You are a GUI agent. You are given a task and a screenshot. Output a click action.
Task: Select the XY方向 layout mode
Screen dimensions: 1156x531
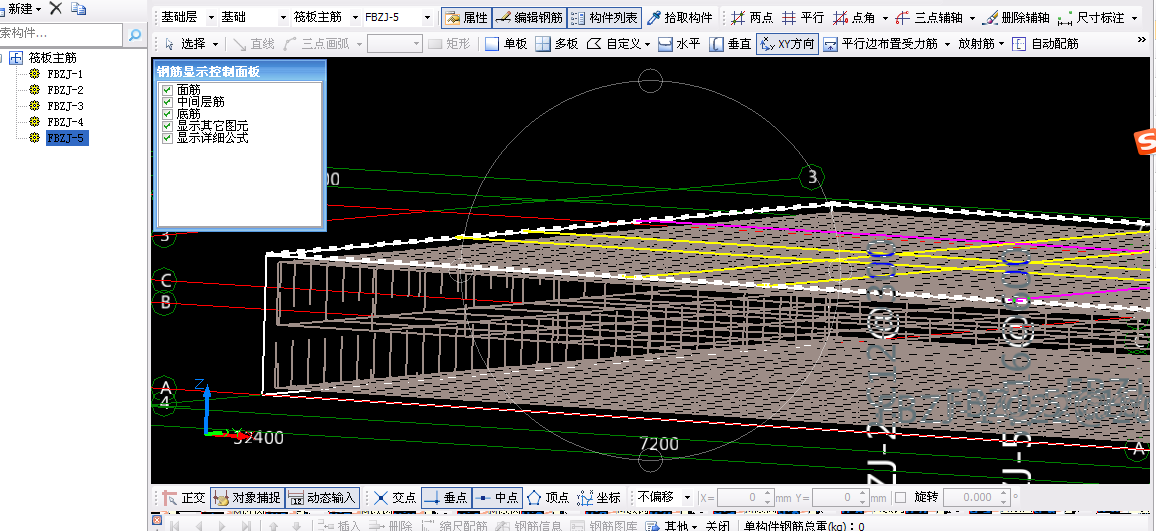click(787, 44)
